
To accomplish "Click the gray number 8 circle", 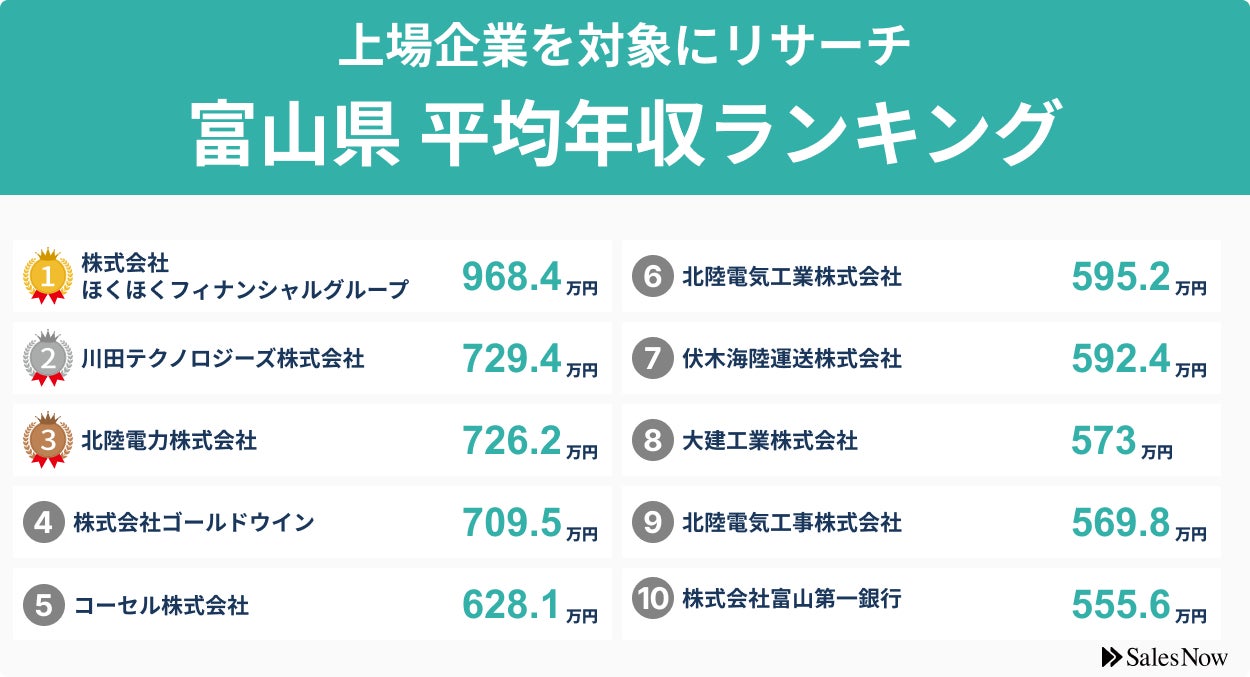I will [x=652, y=441].
